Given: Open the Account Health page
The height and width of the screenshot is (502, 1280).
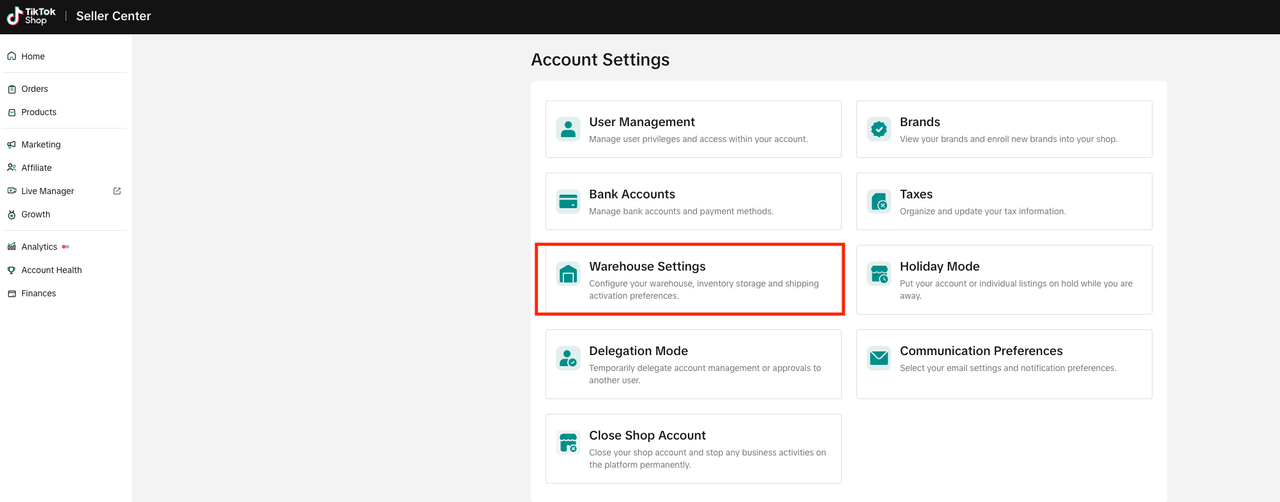Looking at the screenshot, I should [x=52, y=270].
